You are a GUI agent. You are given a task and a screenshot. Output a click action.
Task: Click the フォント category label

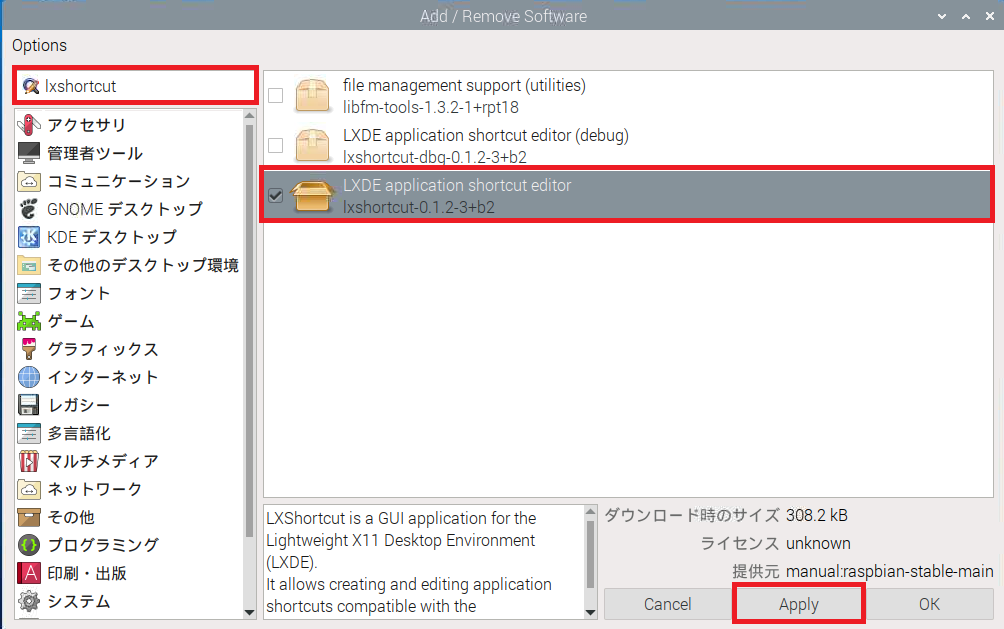point(79,293)
